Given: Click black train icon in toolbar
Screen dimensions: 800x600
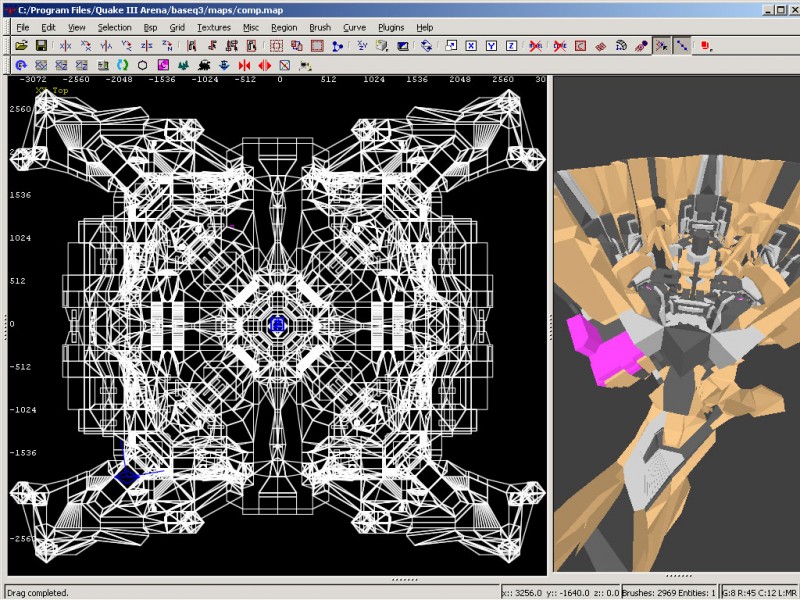Looking at the screenshot, I should (204, 65).
